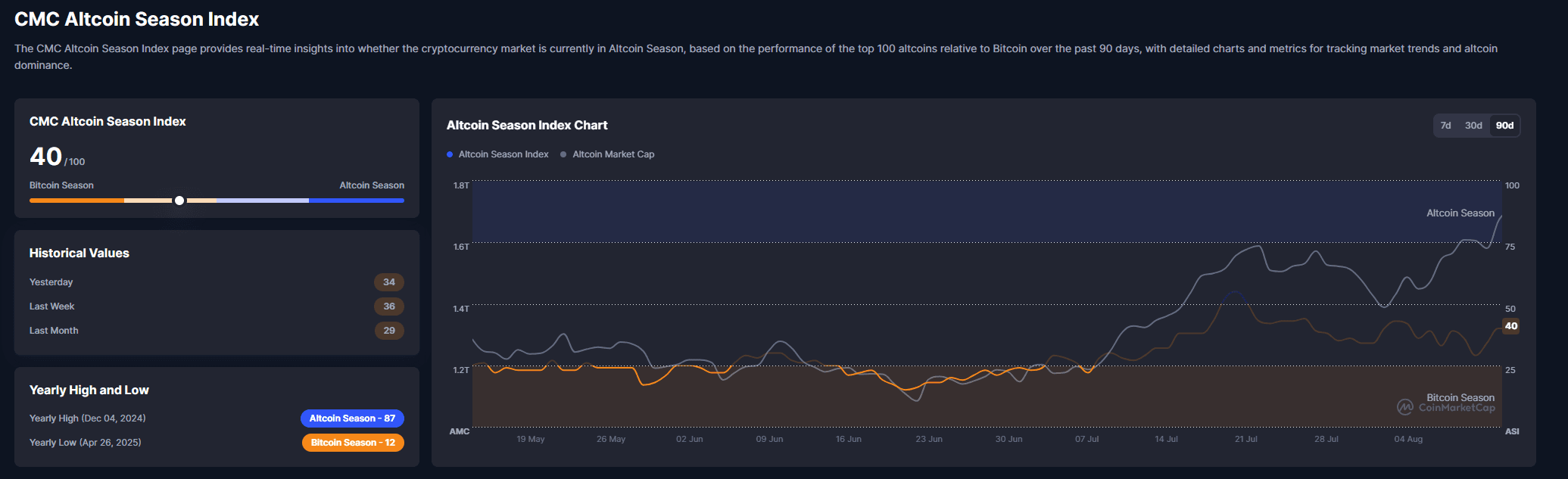Click the Bitcoin Season - 12 badge
The width and height of the screenshot is (1568, 479).
tap(353, 443)
